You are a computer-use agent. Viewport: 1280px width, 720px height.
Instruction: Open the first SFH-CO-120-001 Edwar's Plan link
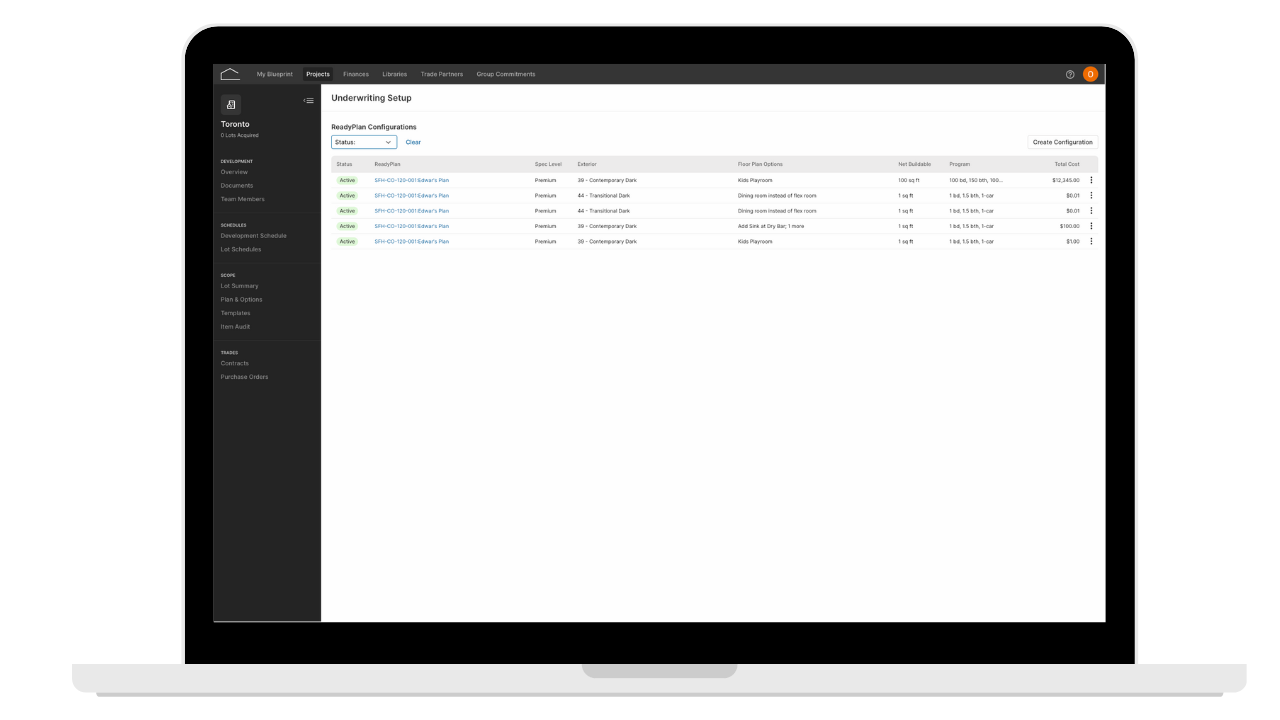[x=412, y=180]
